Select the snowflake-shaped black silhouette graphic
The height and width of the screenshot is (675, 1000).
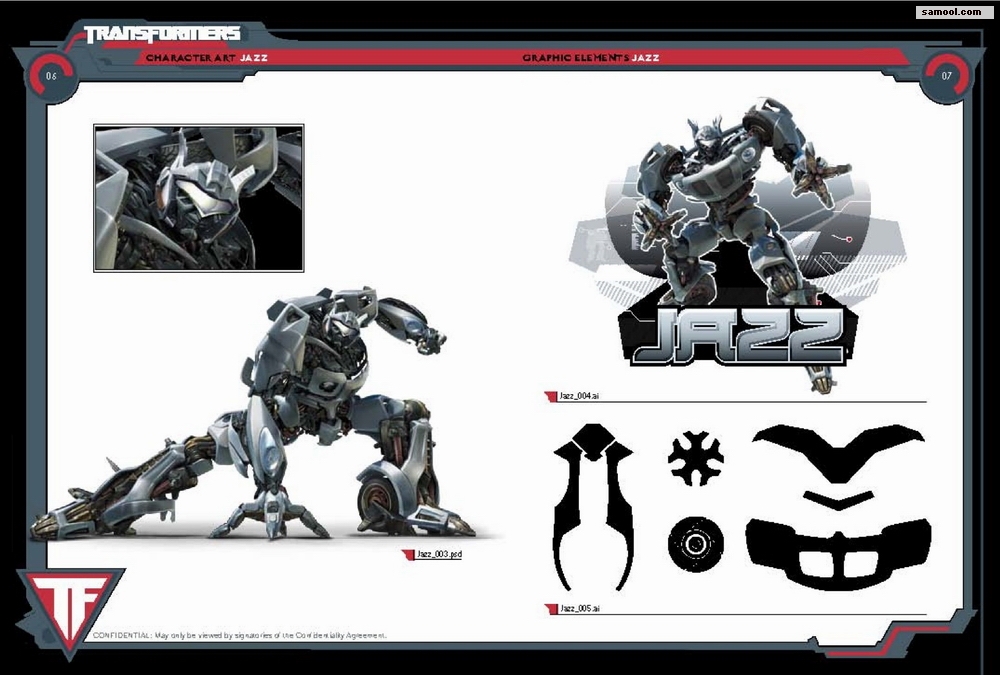[696, 457]
